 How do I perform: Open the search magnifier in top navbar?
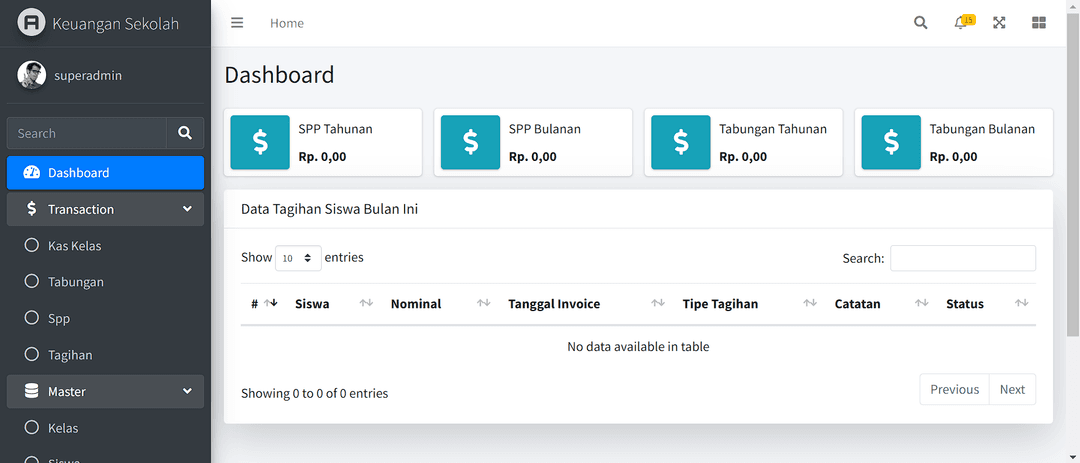920,23
